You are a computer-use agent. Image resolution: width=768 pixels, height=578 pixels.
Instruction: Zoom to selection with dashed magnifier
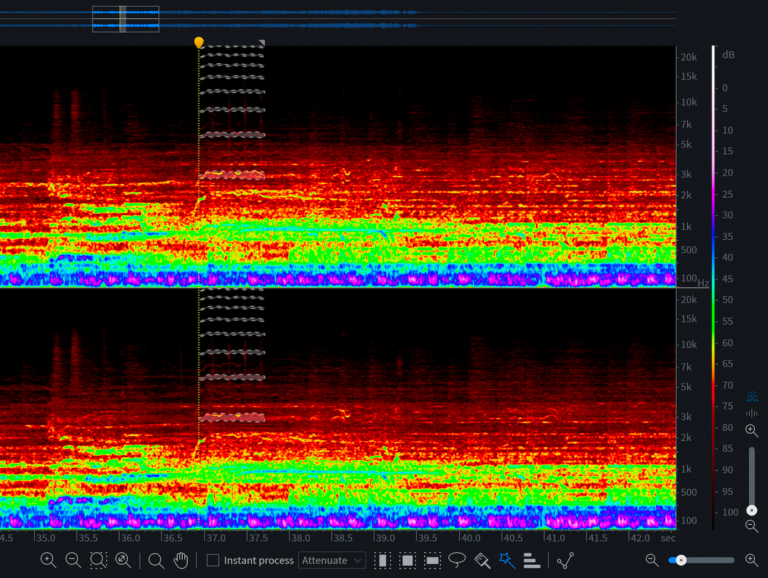pos(98,561)
